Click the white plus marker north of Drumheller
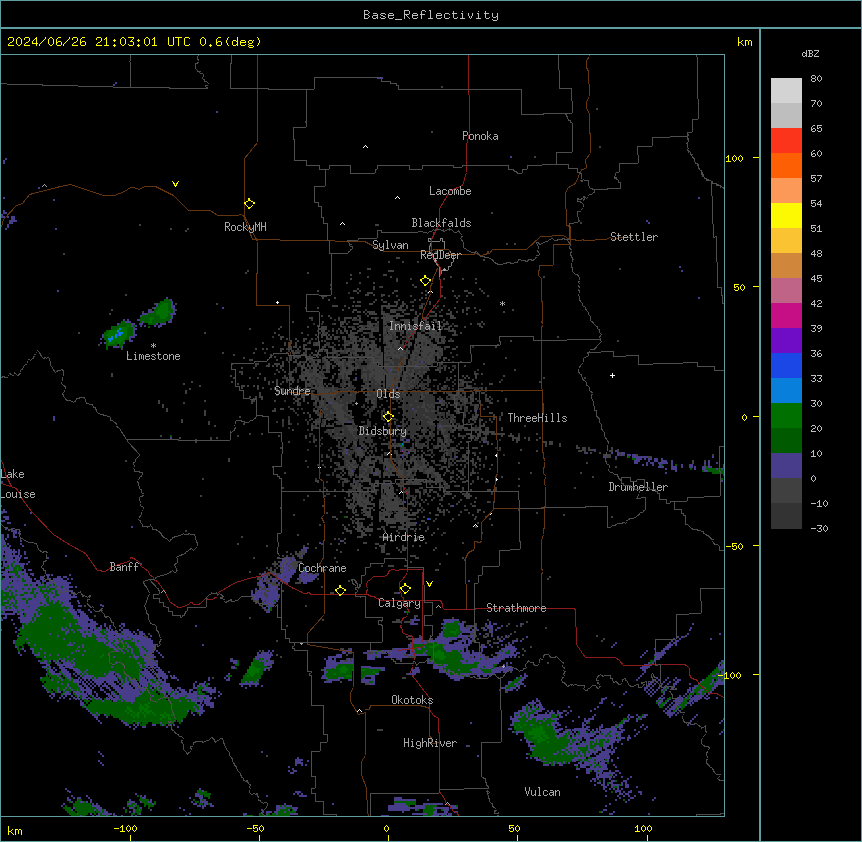862x842 pixels. point(612,375)
